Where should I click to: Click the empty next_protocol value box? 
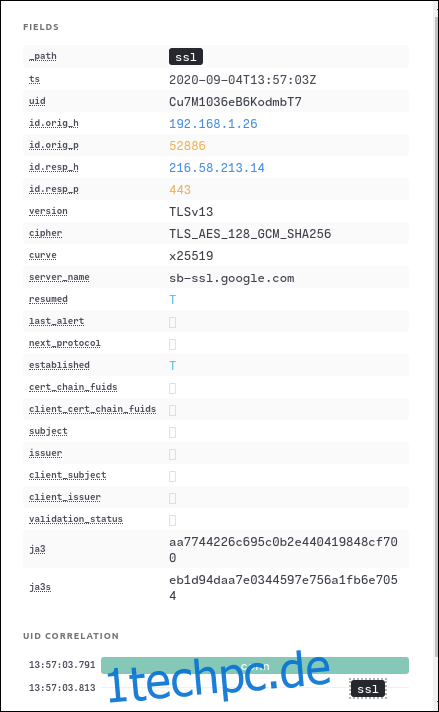coord(173,344)
